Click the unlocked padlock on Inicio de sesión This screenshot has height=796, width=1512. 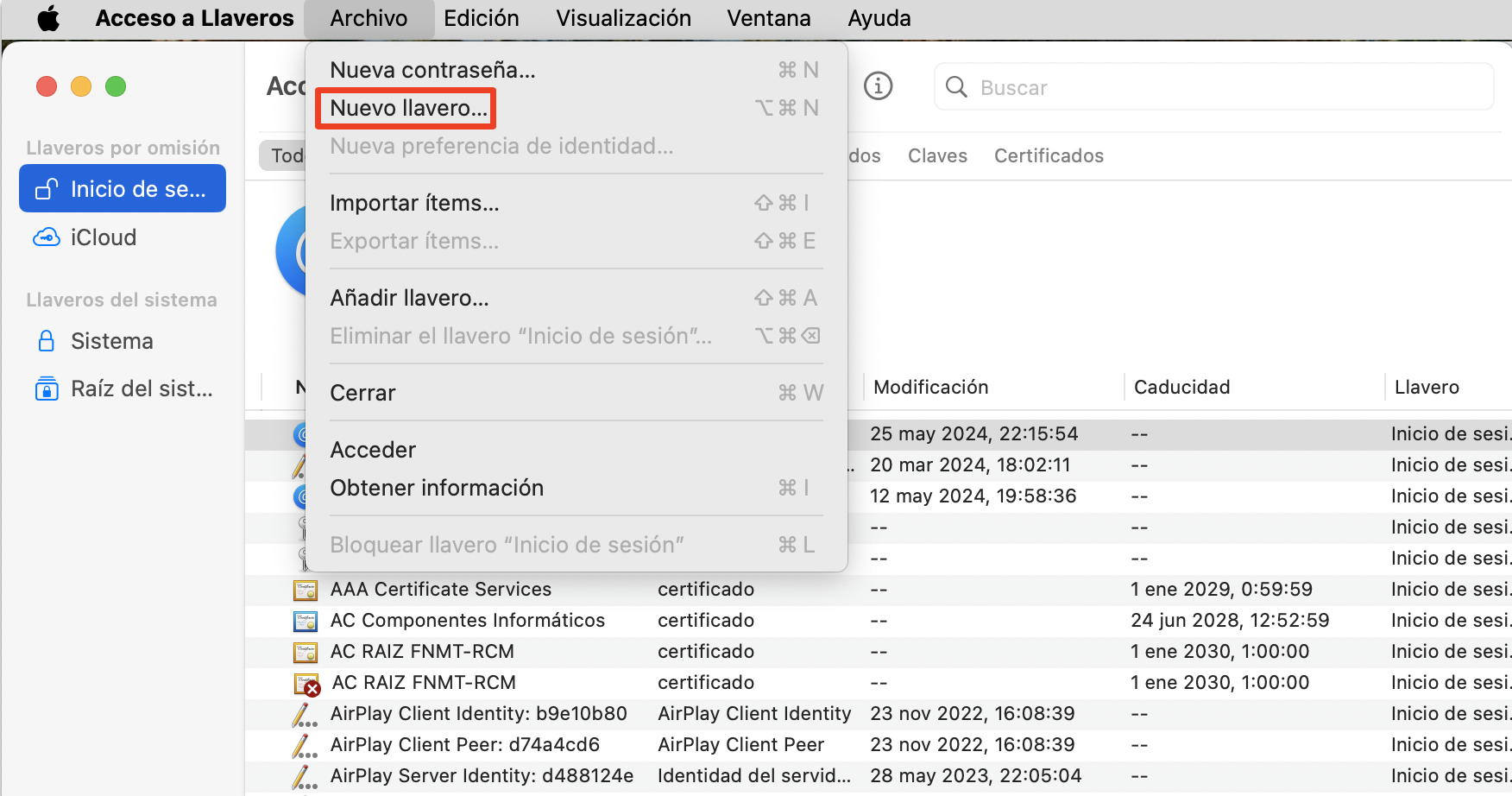point(47,188)
